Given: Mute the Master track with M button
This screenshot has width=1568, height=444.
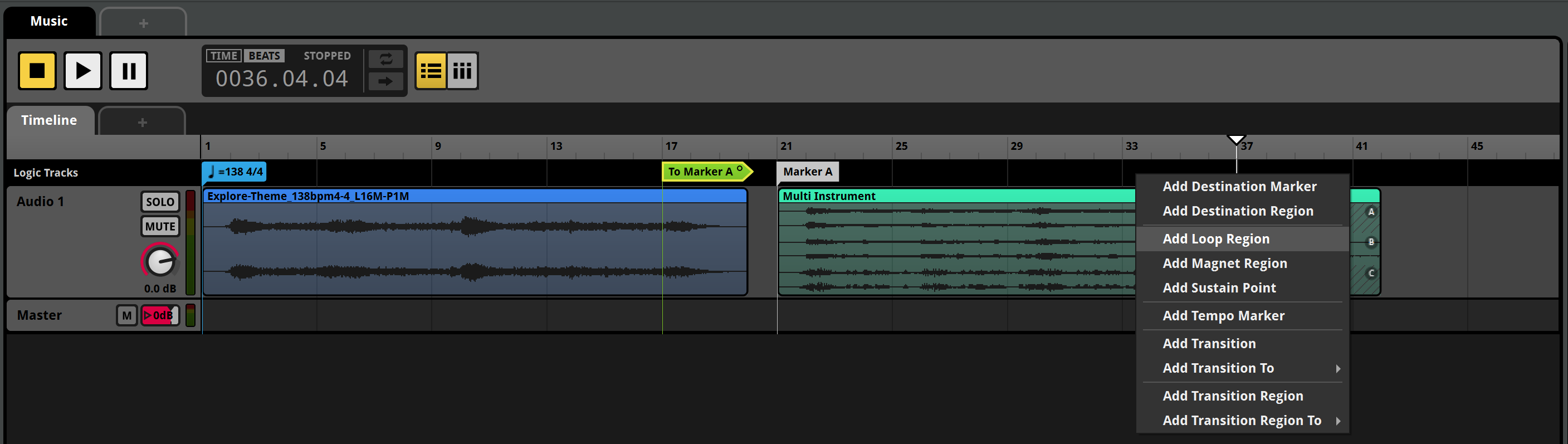Looking at the screenshot, I should (x=126, y=315).
